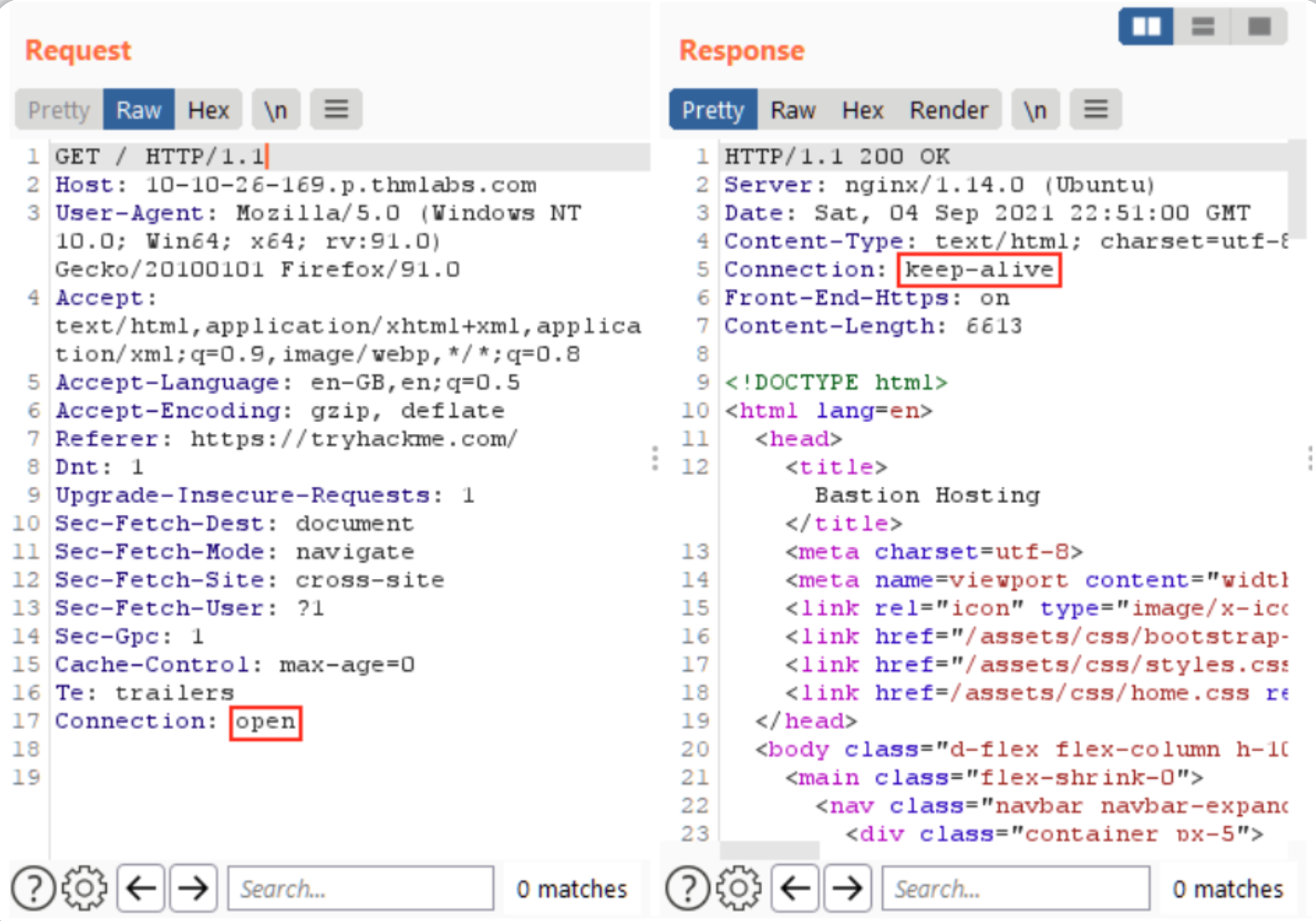
Task: Click the 'Dnt: 1' header line
Action: coord(99,467)
